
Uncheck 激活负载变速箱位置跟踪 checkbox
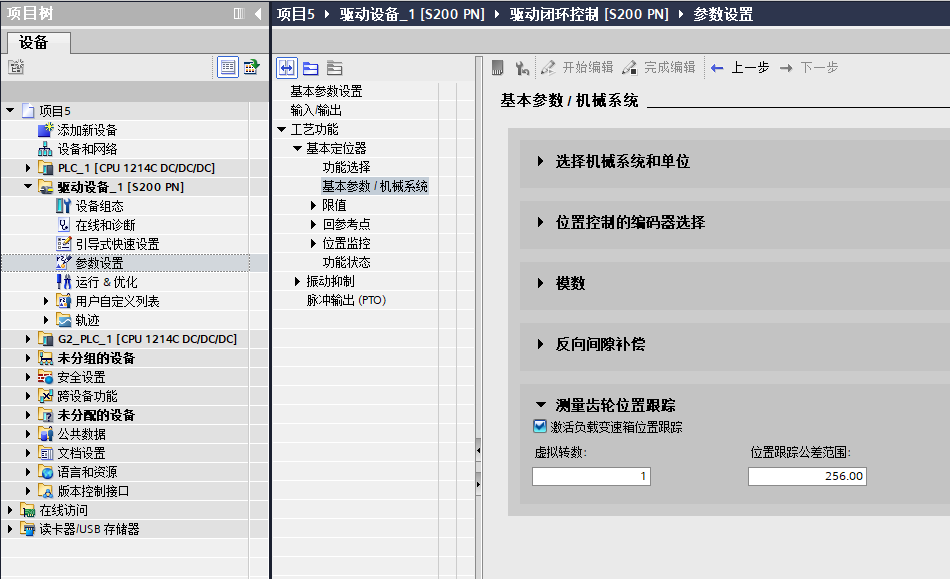(x=541, y=427)
